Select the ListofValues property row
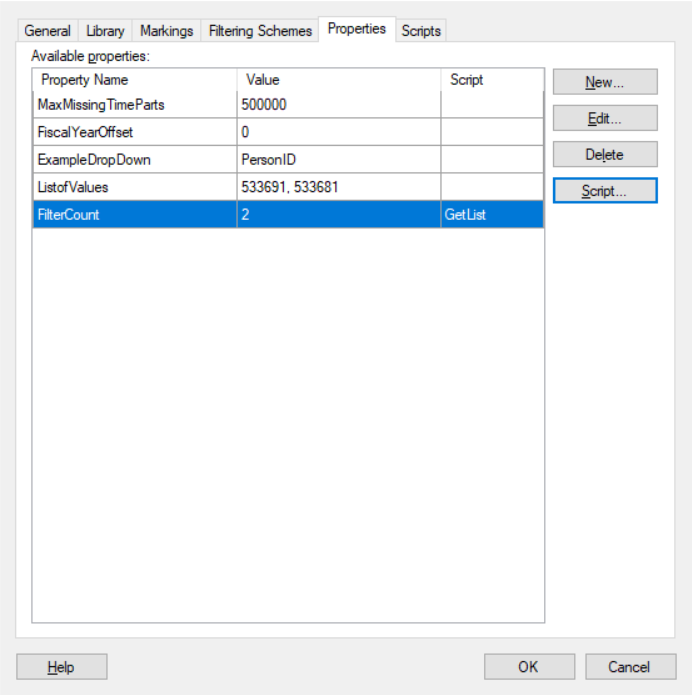The width and height of the screenshot is (692, 695). (x=288, y=187)
